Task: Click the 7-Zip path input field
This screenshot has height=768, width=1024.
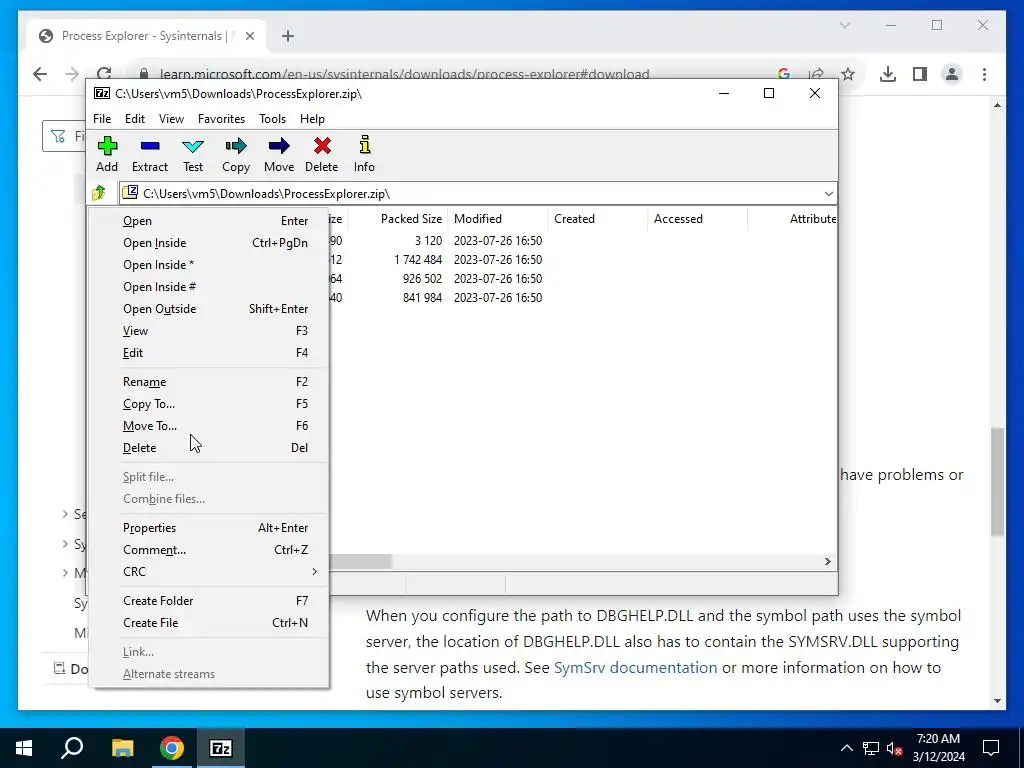Action: tap(477, 193)
